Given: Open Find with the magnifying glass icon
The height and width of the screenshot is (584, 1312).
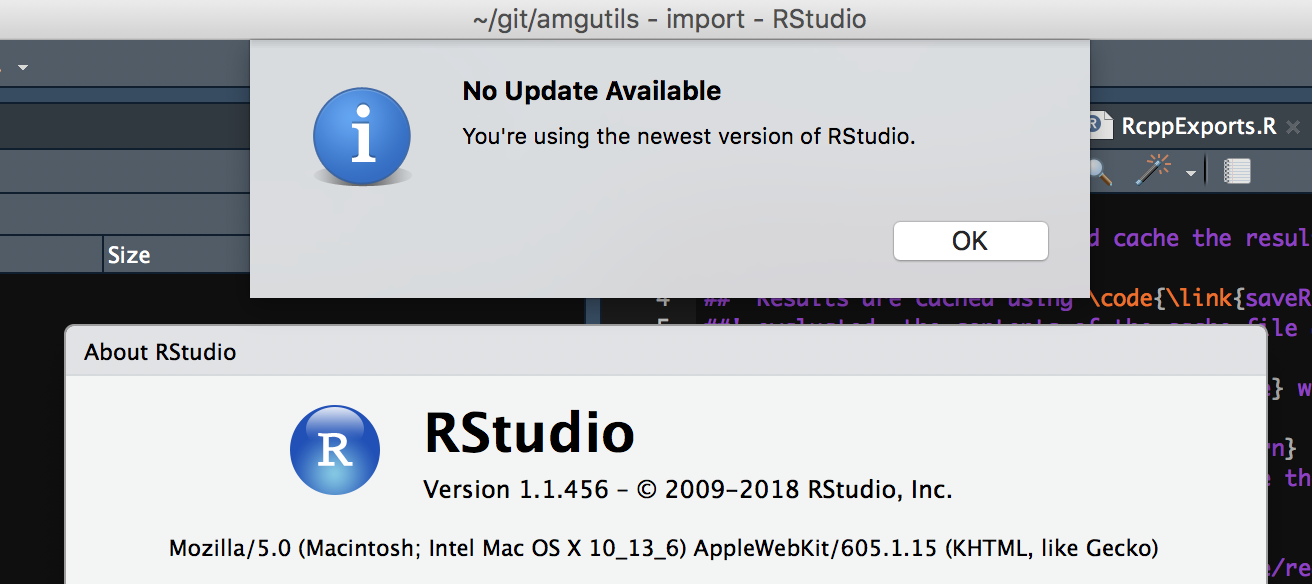Looking at the screenshot, I should click(1098, 172).
